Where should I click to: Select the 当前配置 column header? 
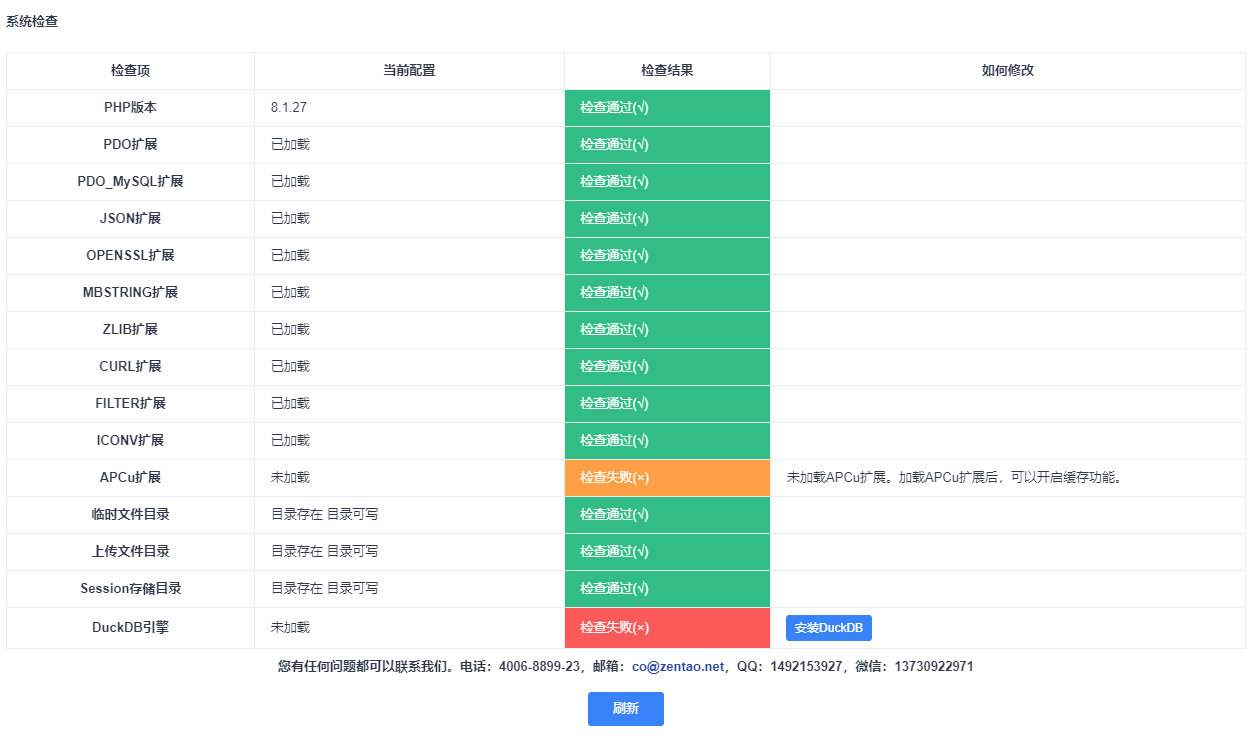pyautogui.click(x=409, y=71)
